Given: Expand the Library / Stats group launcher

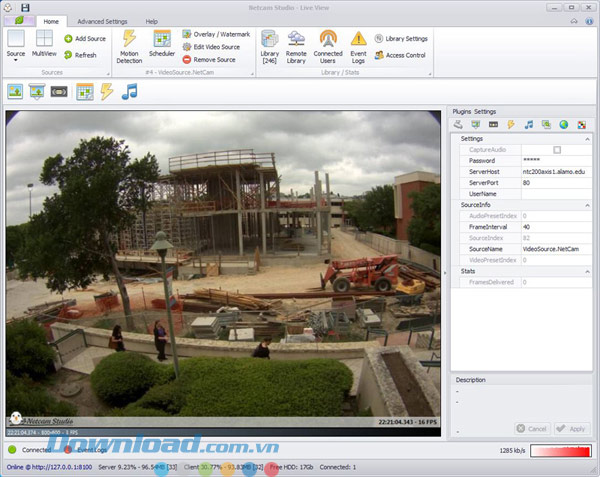Looking at the screenshot, I should [x=430, y=73].
